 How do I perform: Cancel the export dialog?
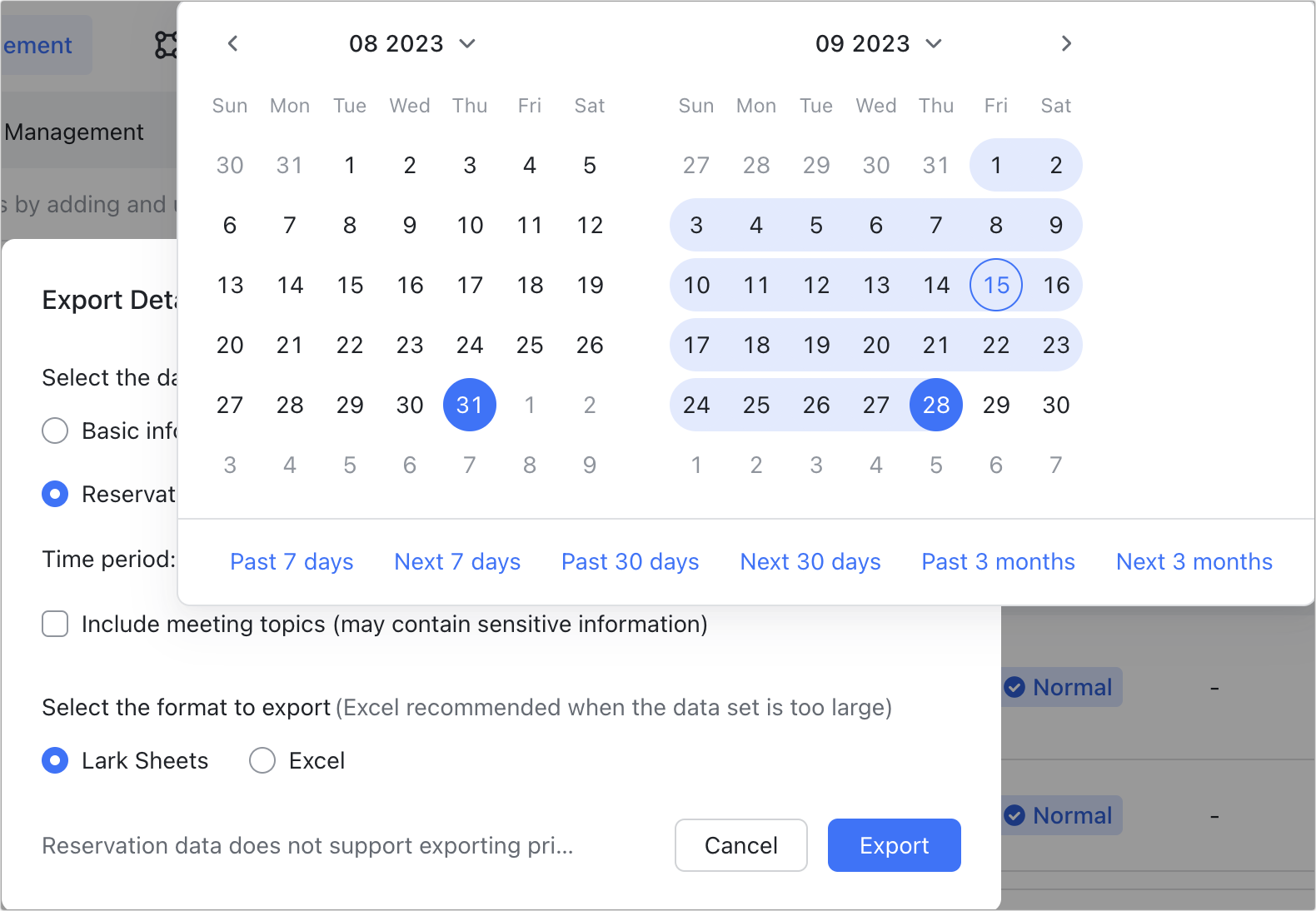click(x=741, y=845)
